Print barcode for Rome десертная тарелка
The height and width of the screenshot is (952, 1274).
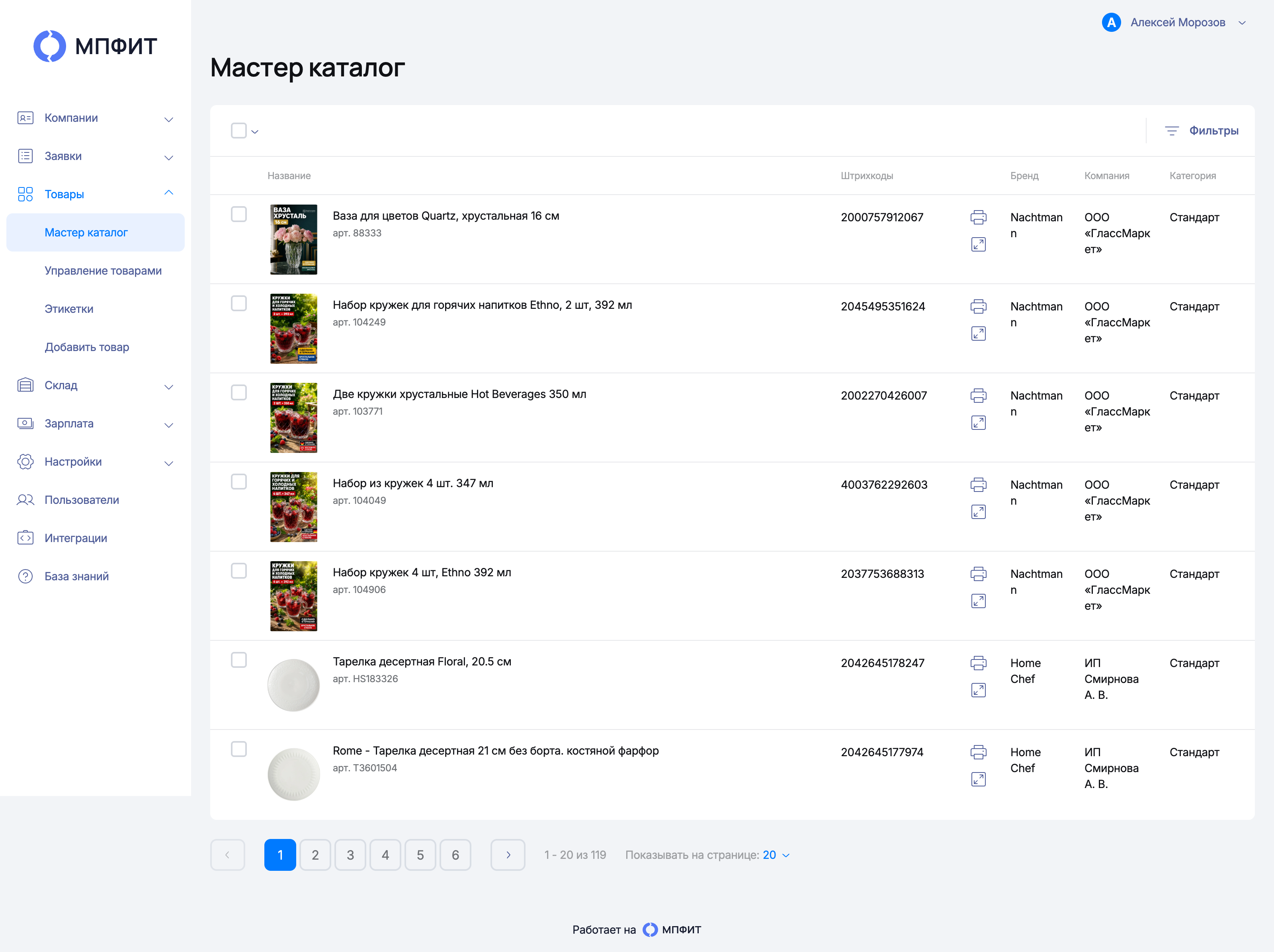[x=978, y=752]
